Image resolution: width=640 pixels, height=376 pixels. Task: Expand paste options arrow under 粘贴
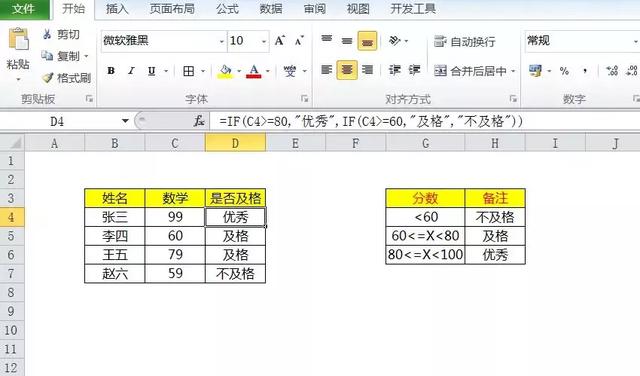(x=18, y=78)
